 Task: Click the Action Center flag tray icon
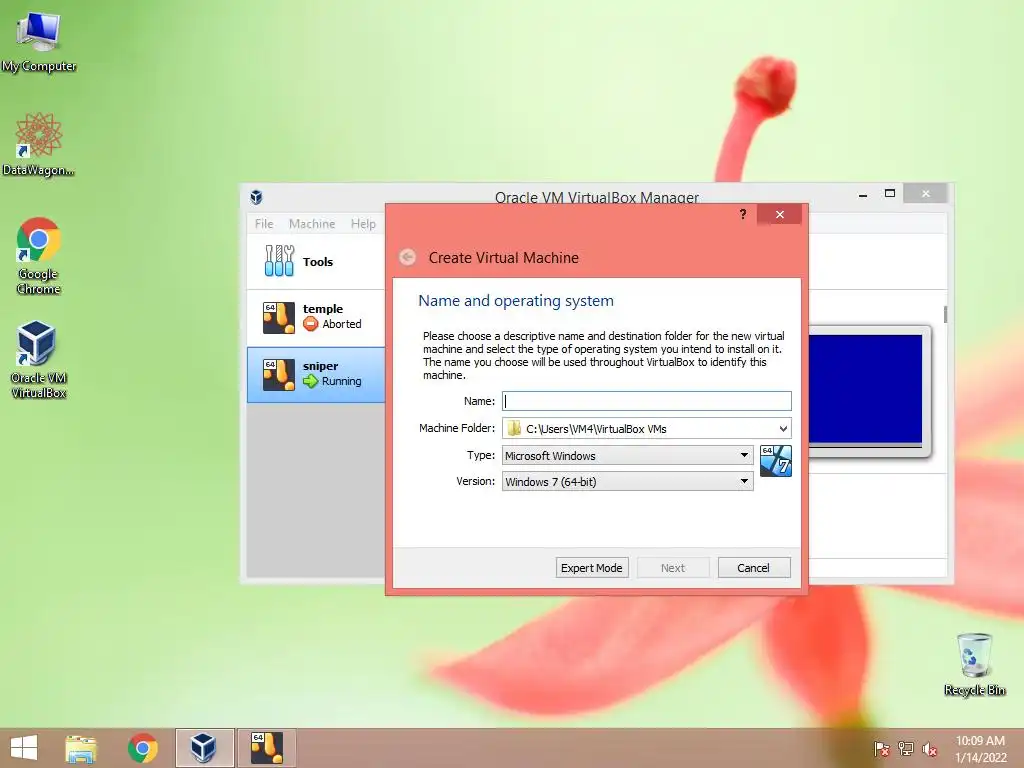[x=881, y=749]
